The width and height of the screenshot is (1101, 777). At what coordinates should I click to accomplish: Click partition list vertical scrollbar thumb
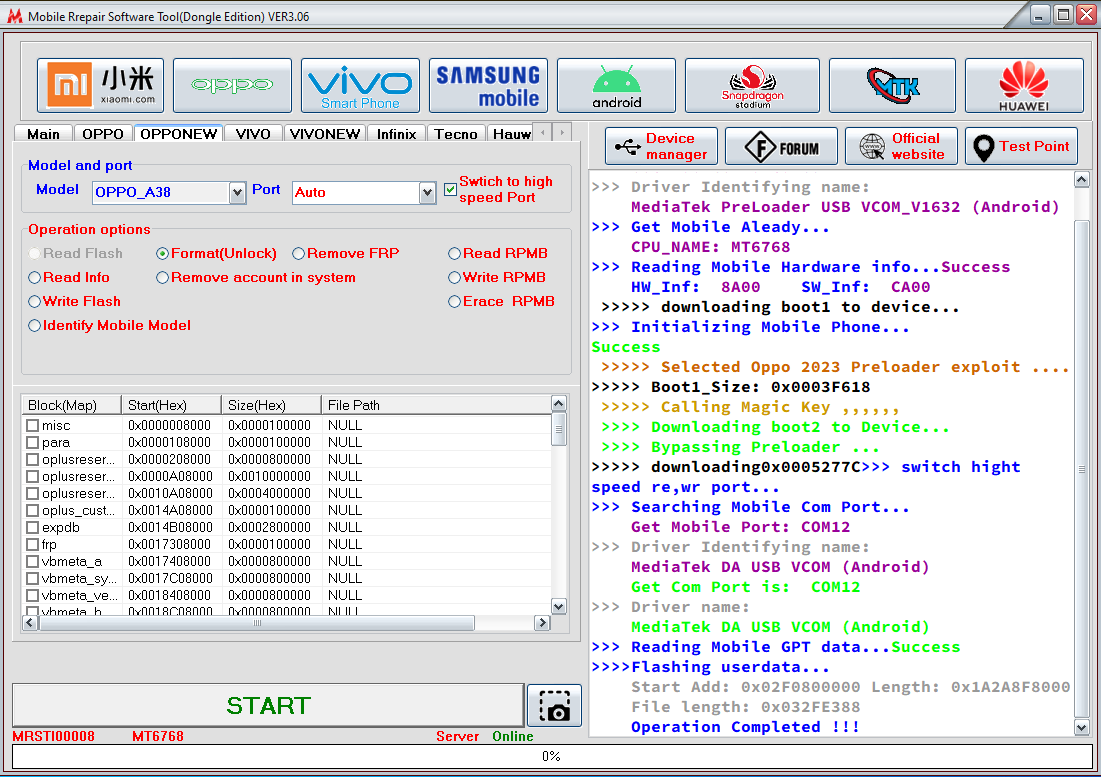click(559, 429)
